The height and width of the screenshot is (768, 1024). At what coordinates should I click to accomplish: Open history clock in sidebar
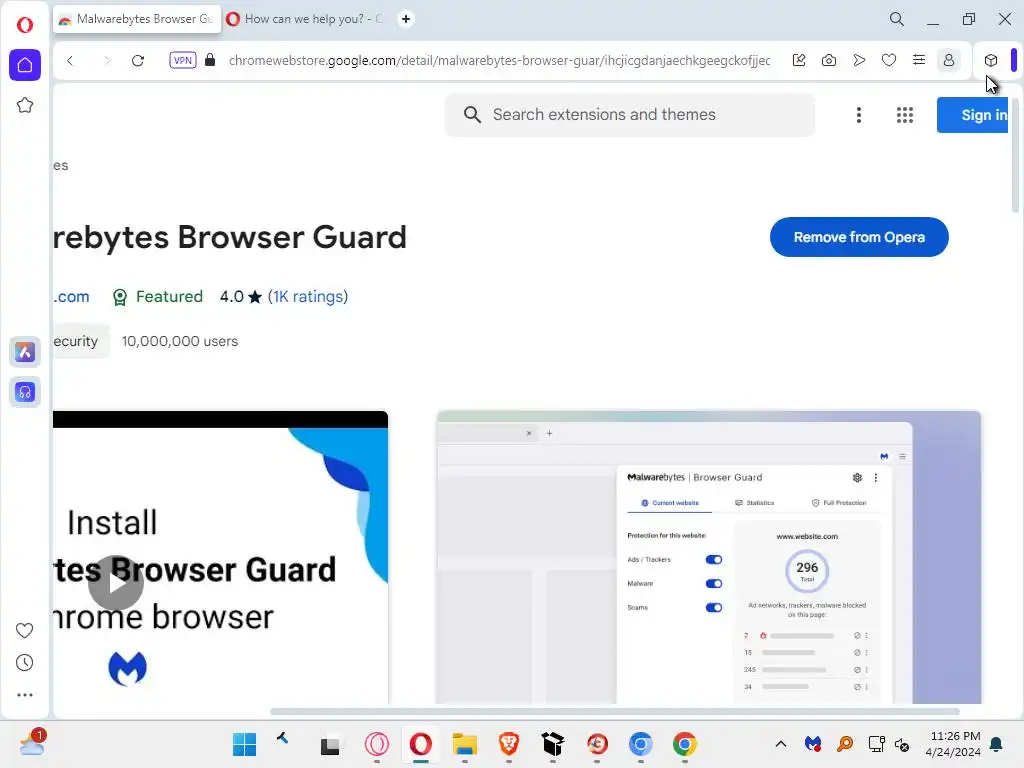pyautogui.click(x=24, y=663)
